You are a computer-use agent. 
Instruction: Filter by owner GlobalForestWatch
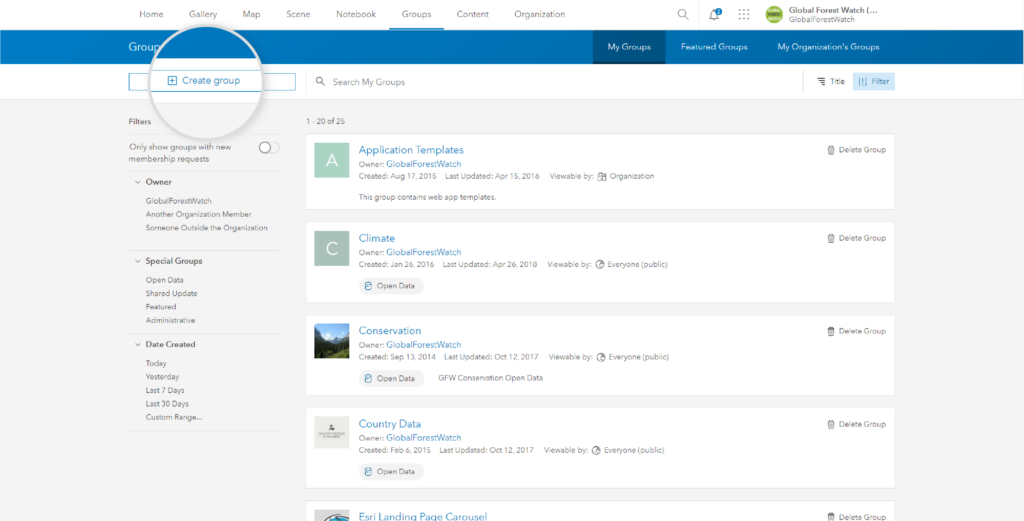(x=179, y=201)
